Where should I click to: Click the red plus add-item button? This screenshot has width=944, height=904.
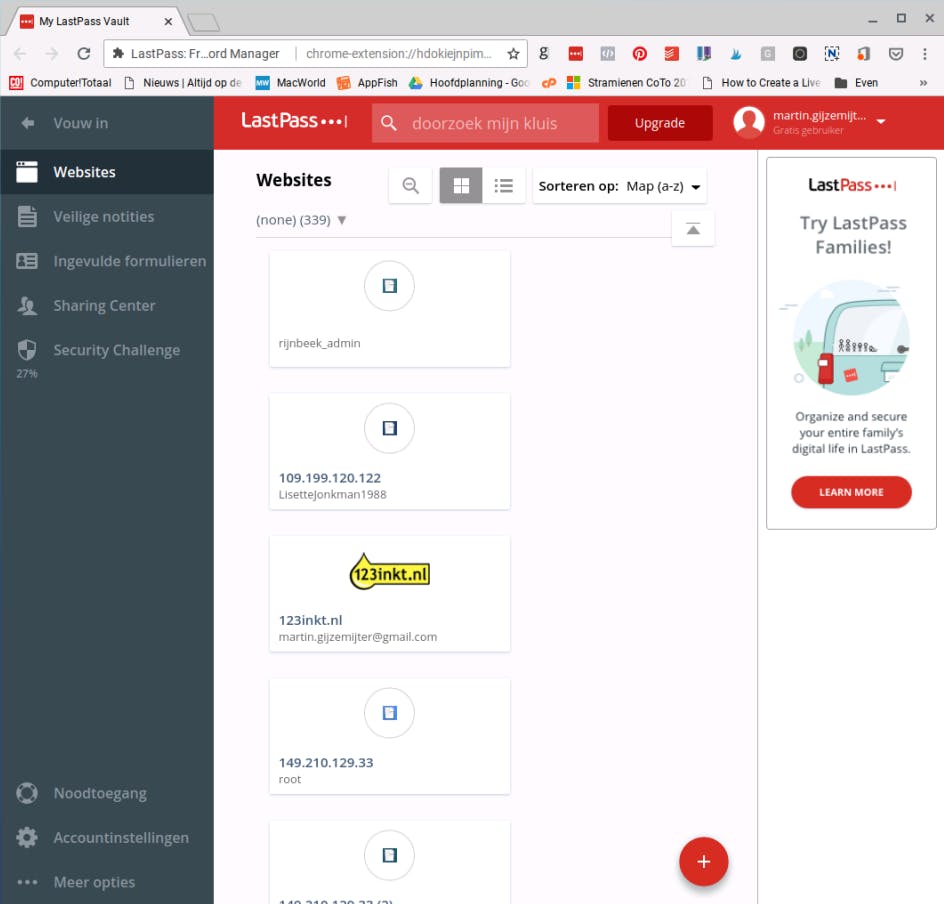click(703, 862)
